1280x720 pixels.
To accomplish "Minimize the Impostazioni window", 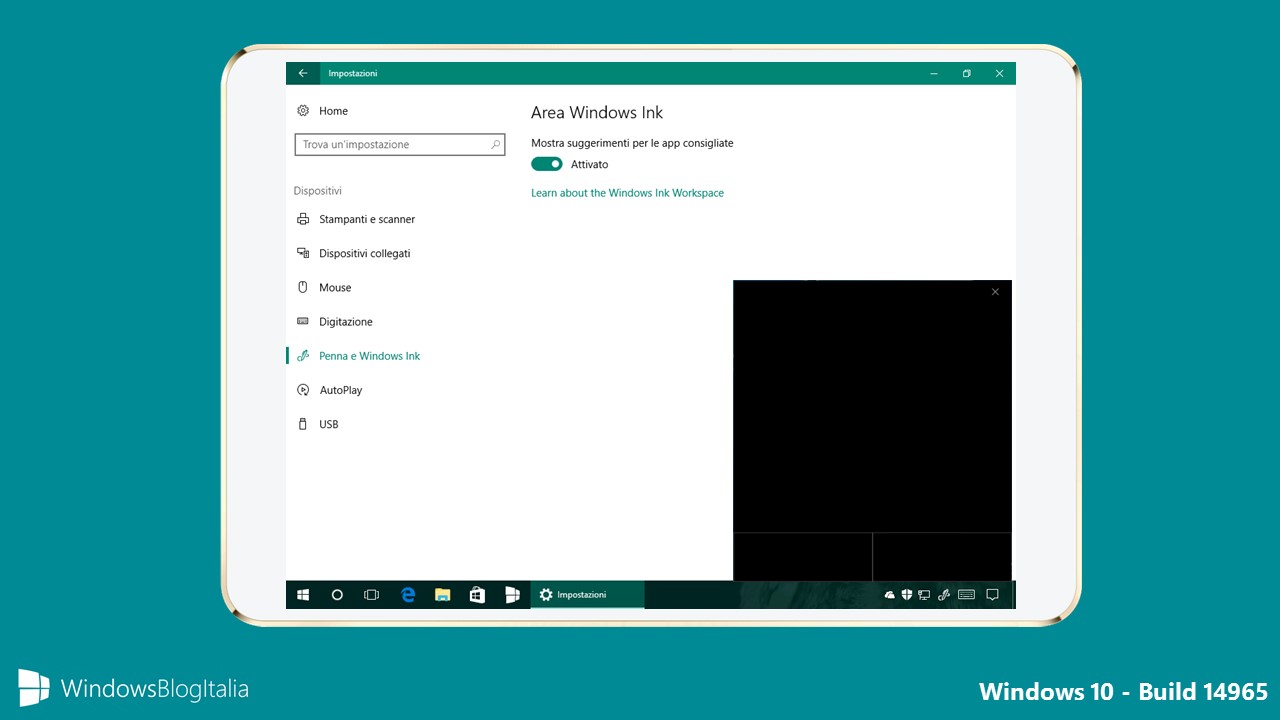I will (934, 73).
